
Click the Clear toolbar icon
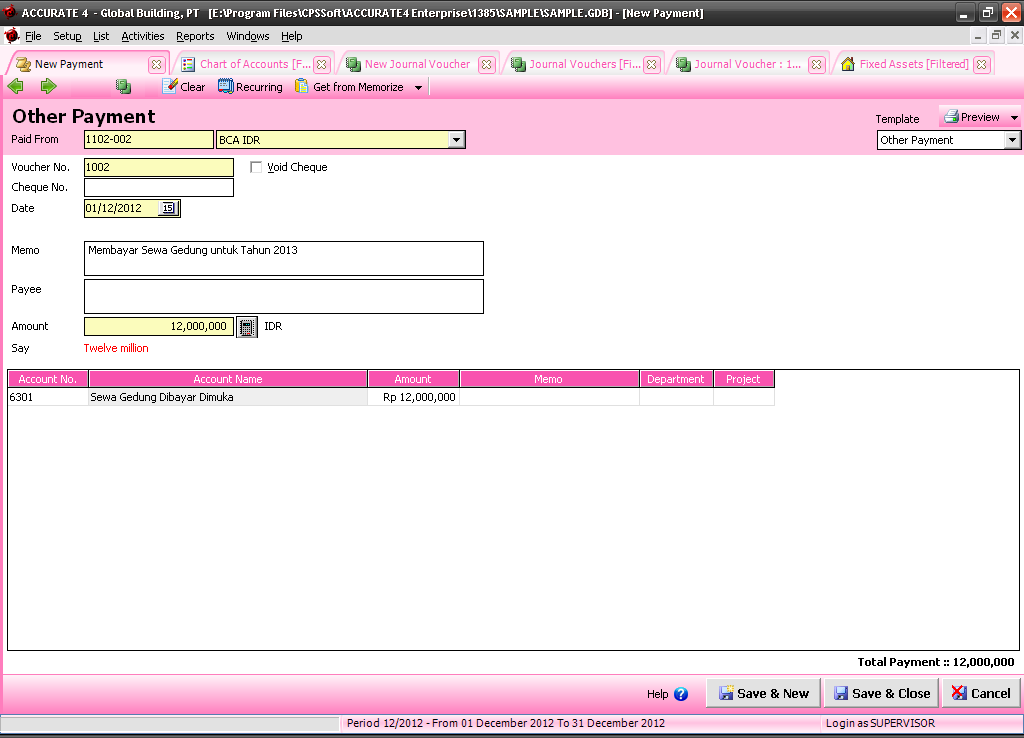pos(170,87)
